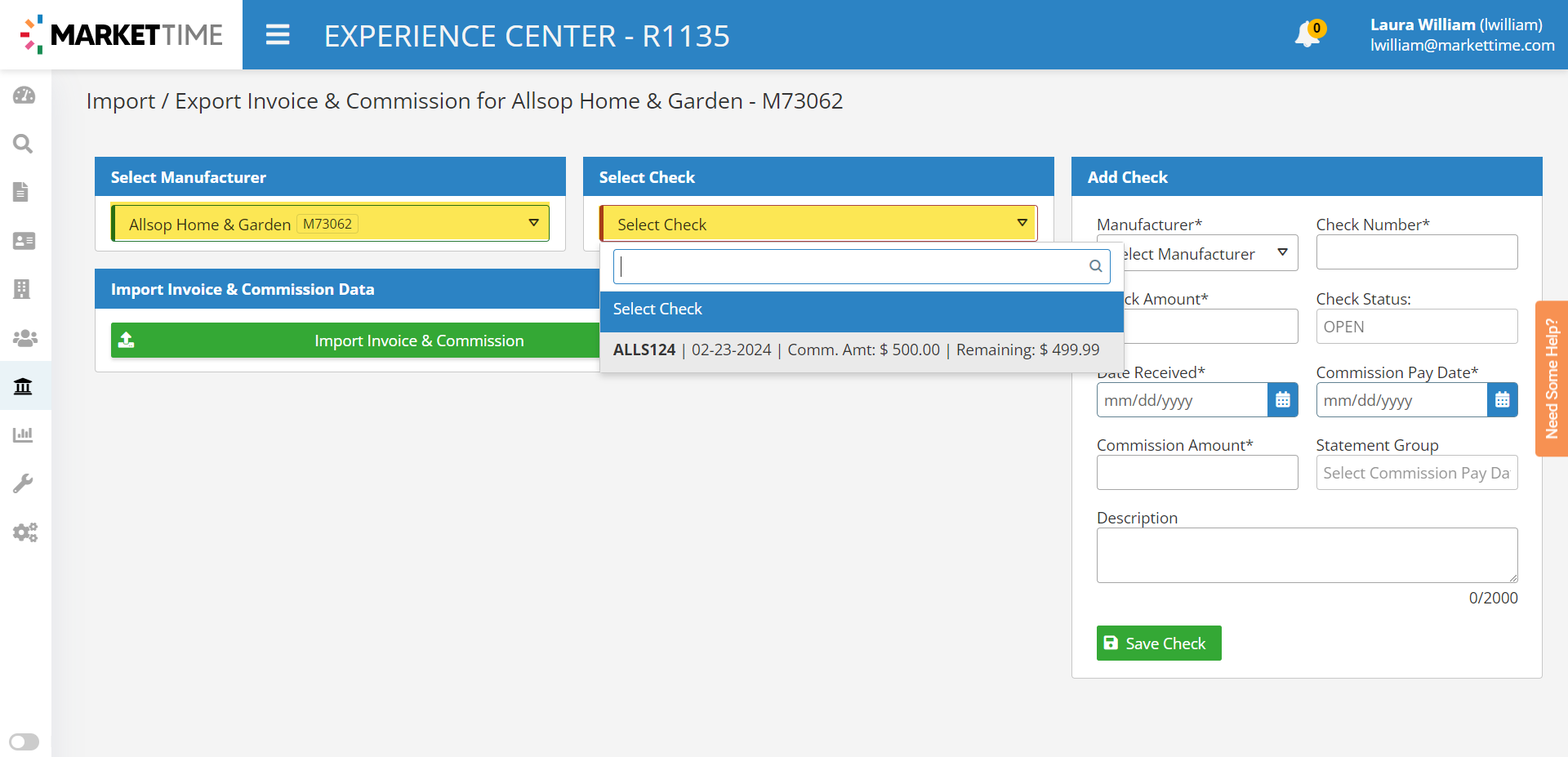Click the wrench tools sidebar icon

click(x=23, y=483)
